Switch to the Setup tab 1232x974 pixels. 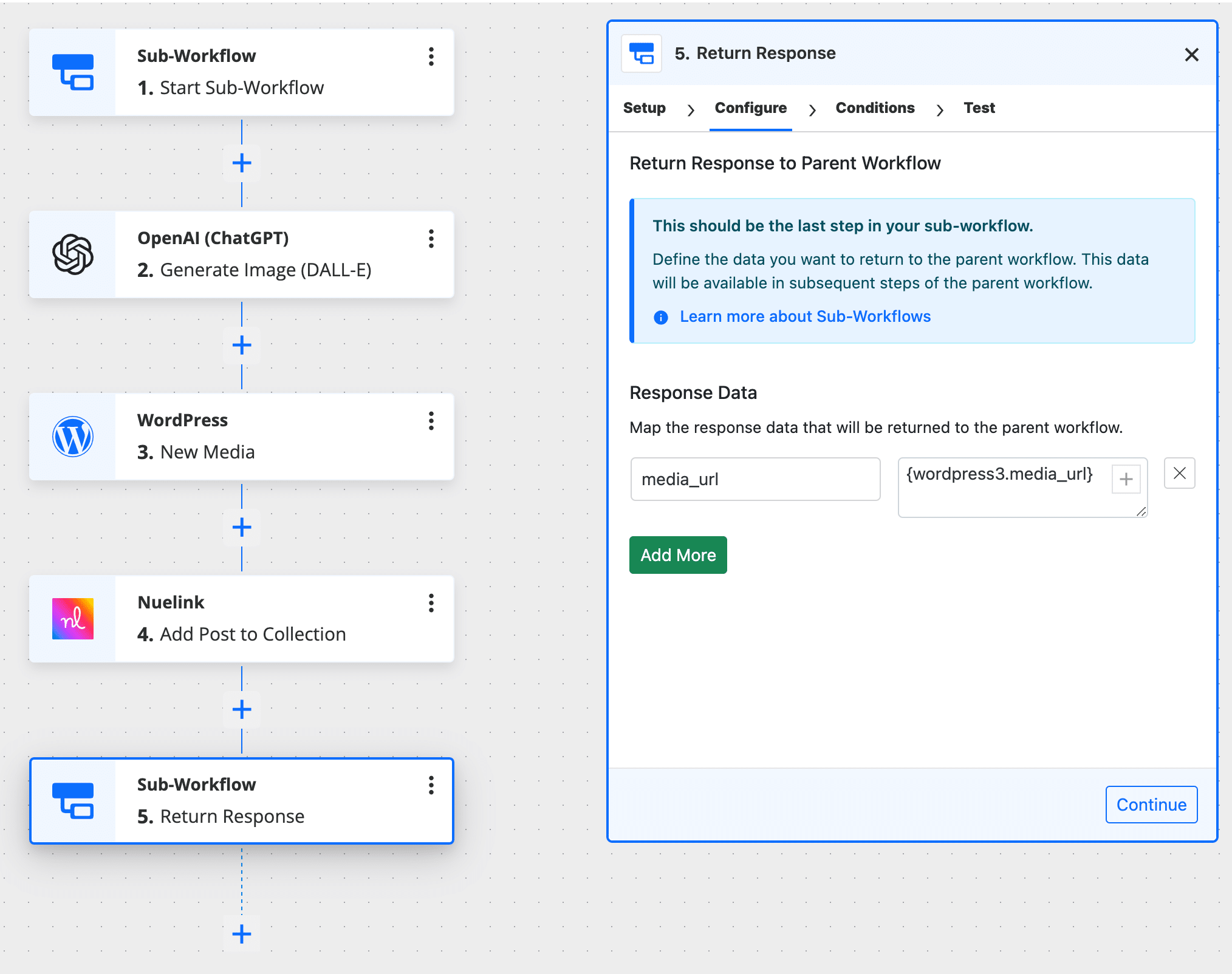pos(644,108)
